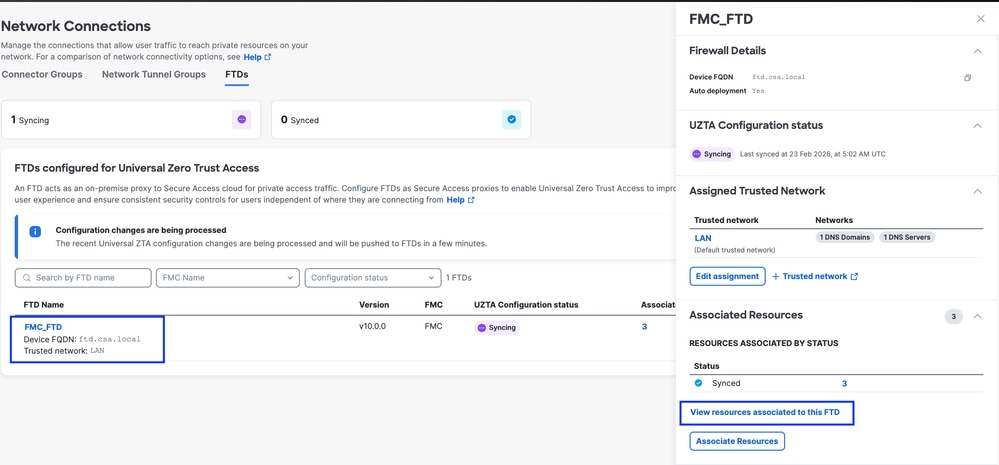Click the Syncing badge in side panel
Screen dimensions: 999x465
point(712,154)
